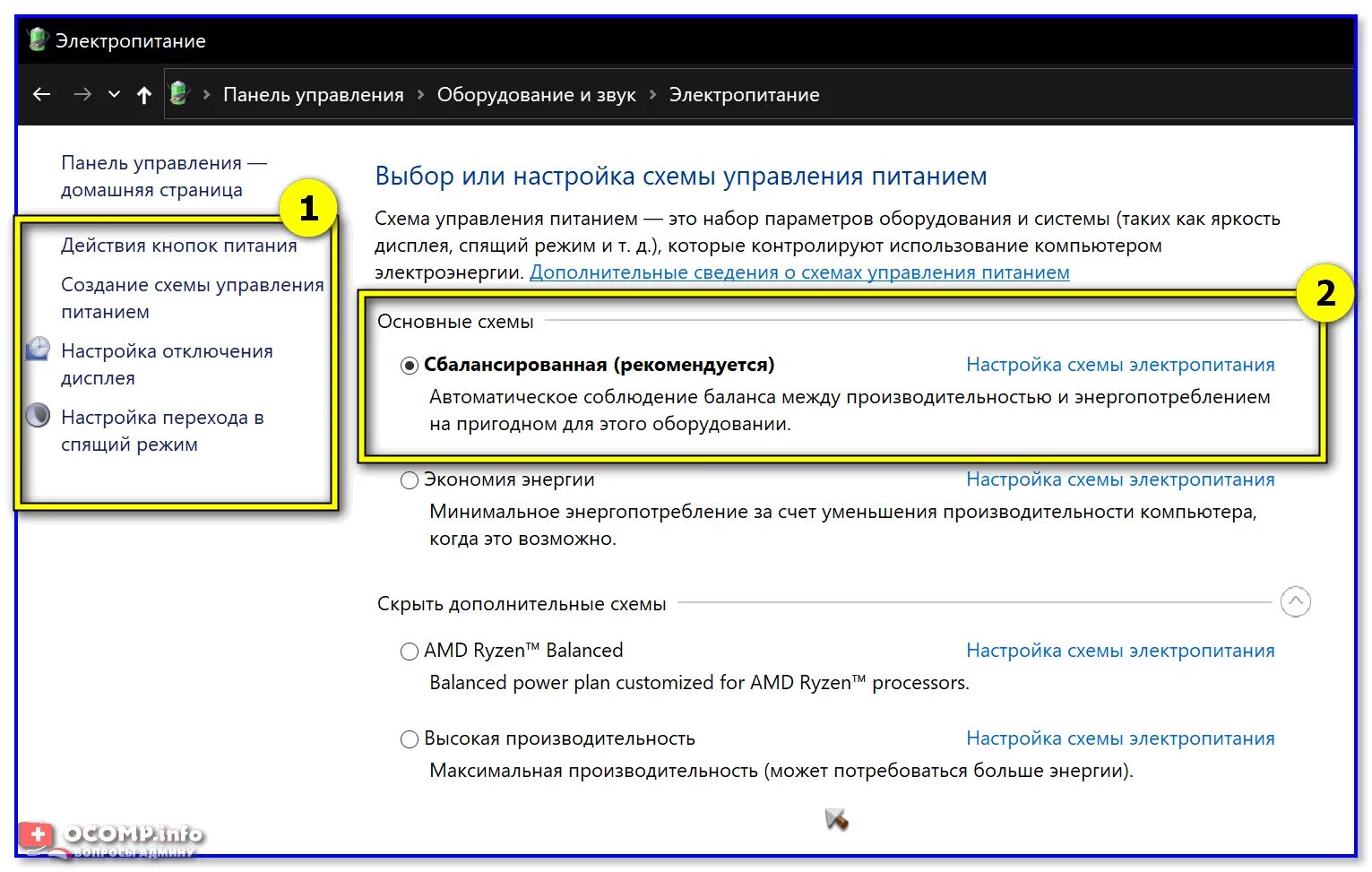Click Электропитание breadcrumb item

pyautogui.click(x=744, y=94)
